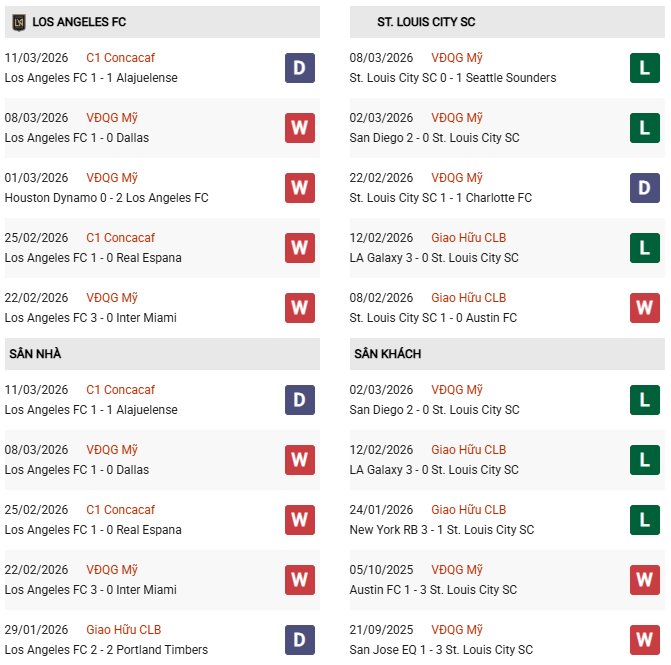Screen dimensions: 671x665
Task: Click the L badge for the New York RB match
Action: [x=644, y=520]
